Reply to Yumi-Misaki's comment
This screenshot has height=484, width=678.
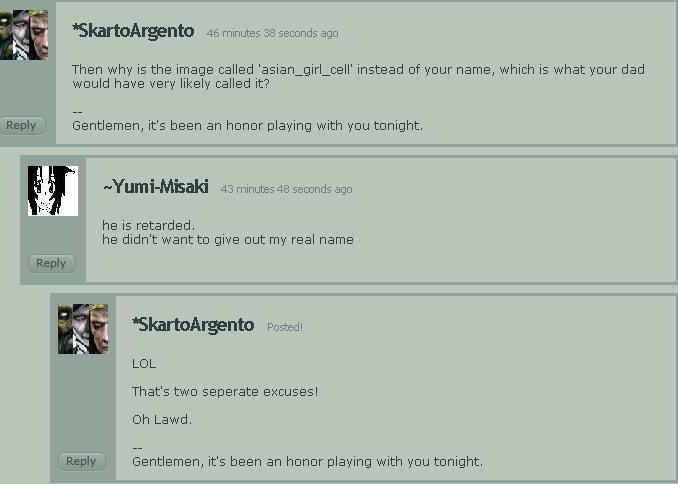tap(51, 263)
